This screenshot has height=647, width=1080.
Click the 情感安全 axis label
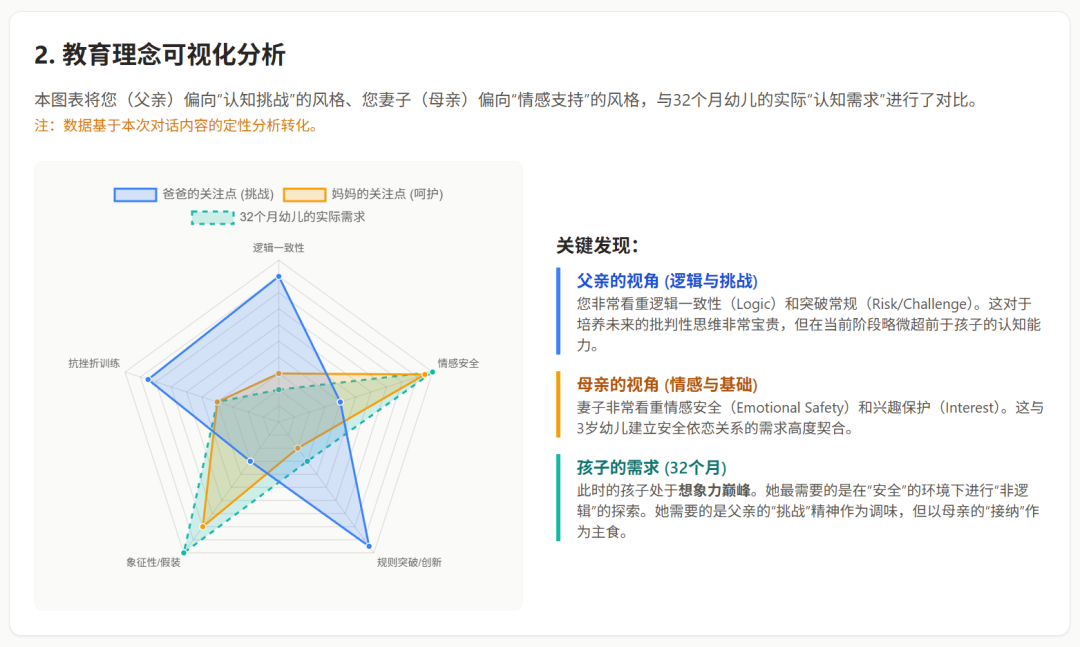(x=458, y=363)
